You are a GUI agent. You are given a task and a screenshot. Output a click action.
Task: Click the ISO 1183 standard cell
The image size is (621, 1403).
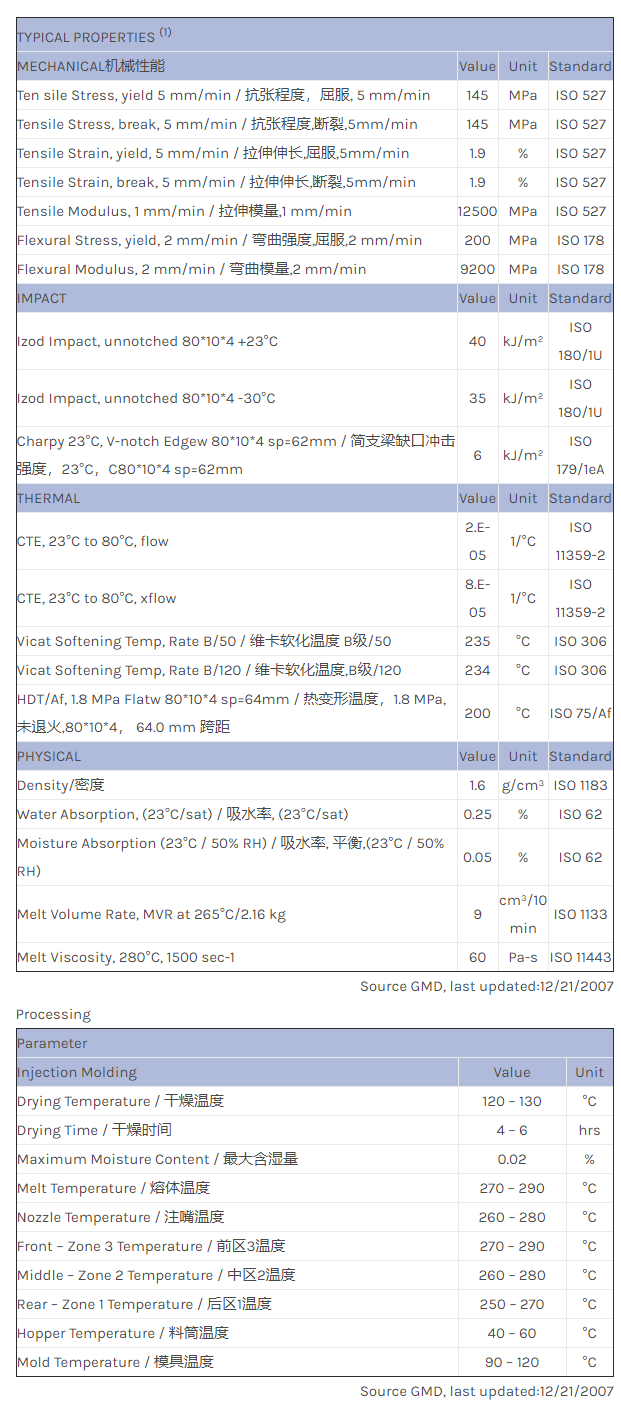[580, 785]
